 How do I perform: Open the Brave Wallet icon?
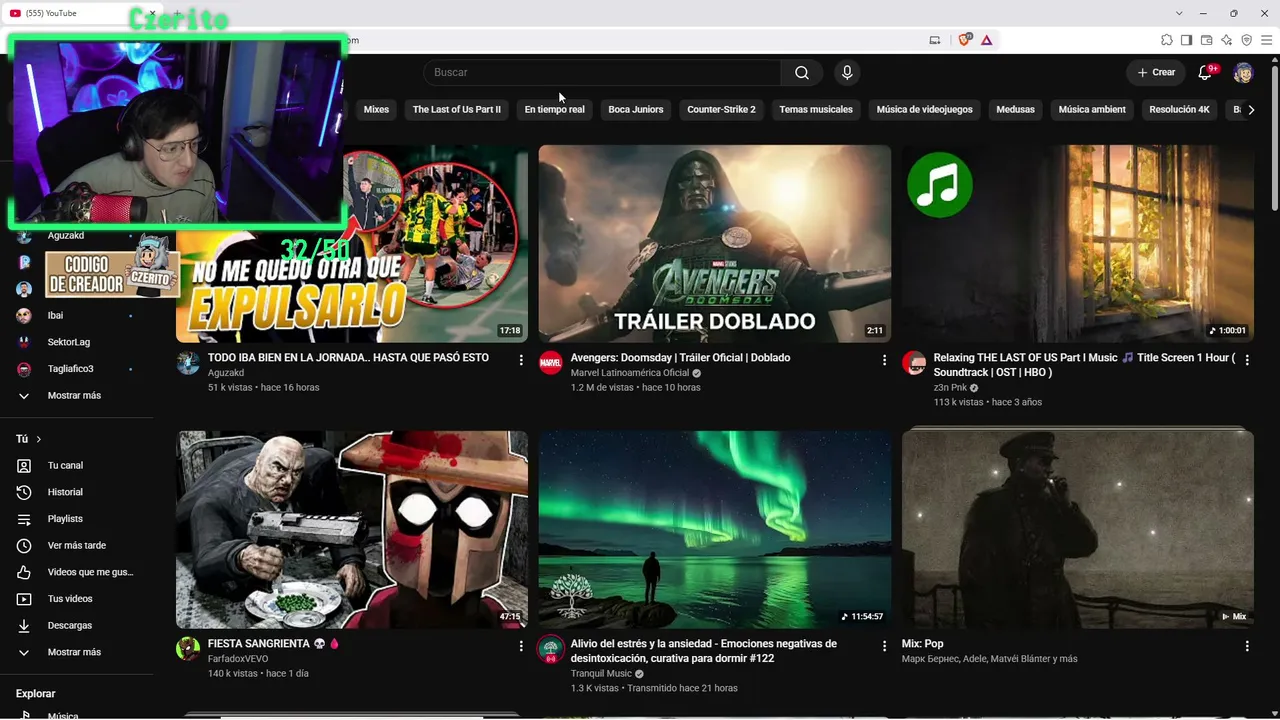[x=1206, y=40]
